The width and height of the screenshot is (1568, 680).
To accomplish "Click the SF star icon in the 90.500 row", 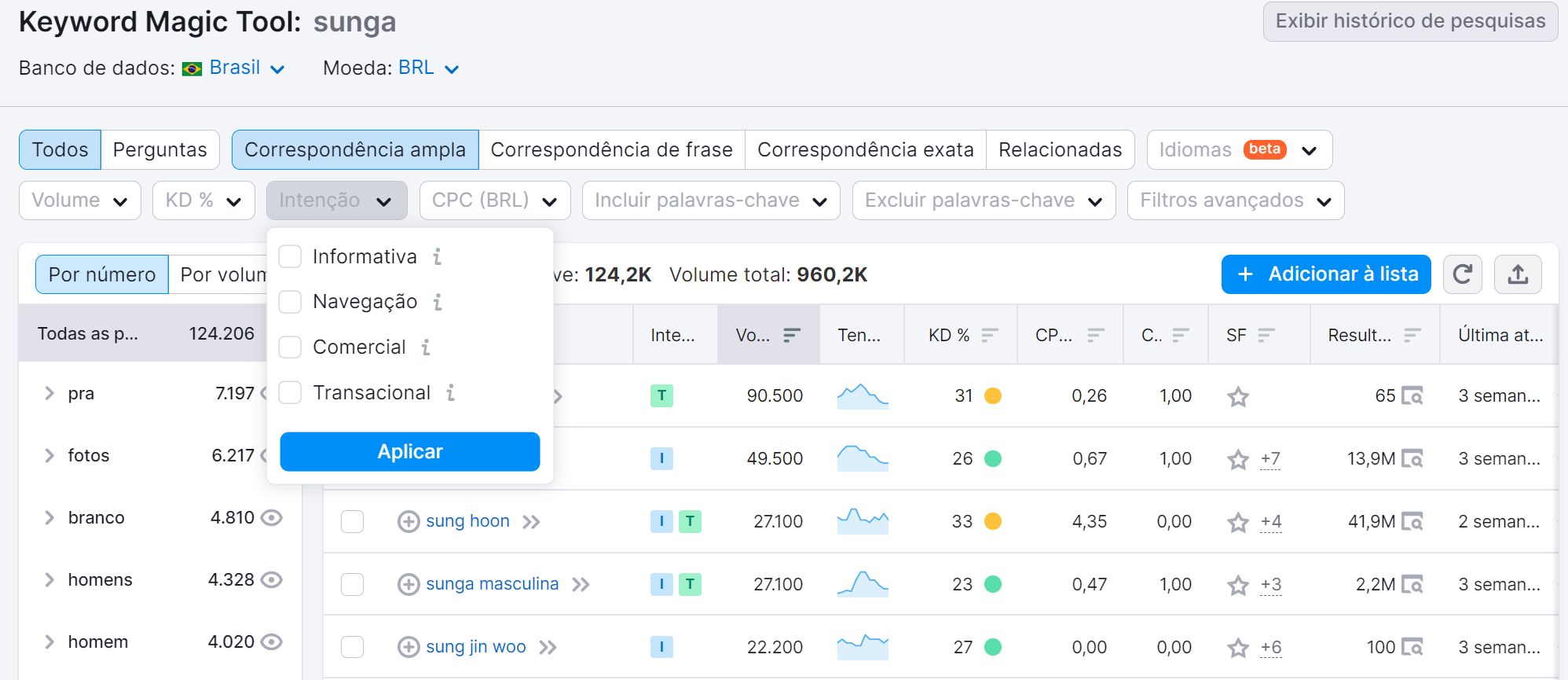I will click(x=1238, y=396).
